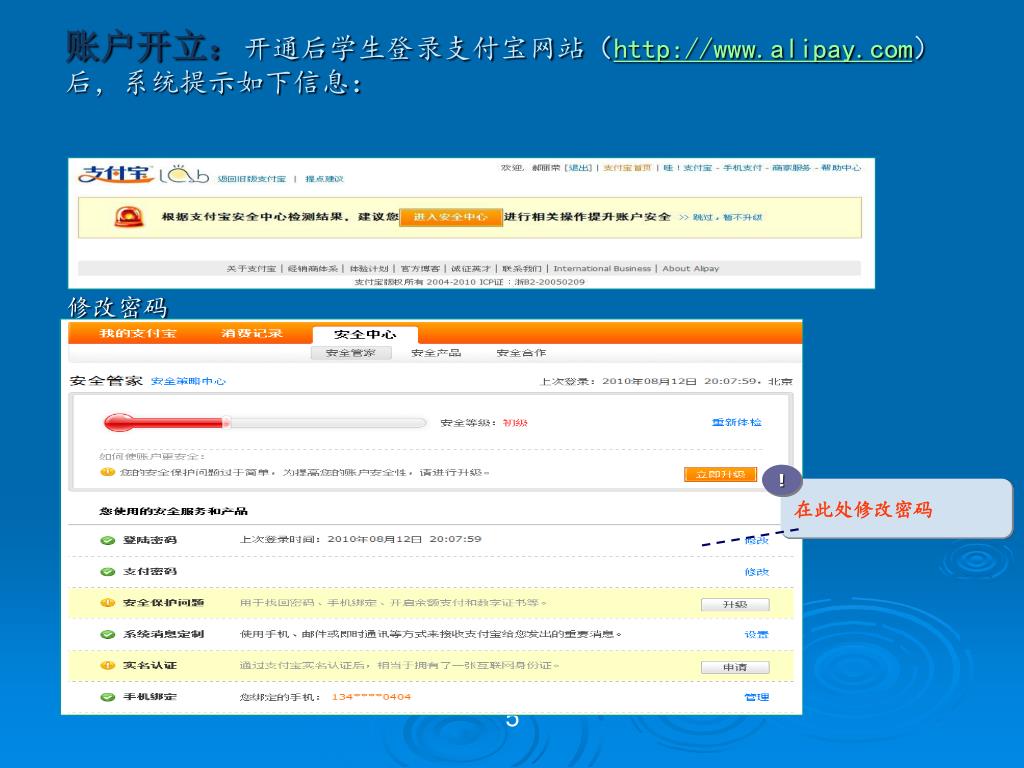Screen dimensions: 1024x768
Task: Click the orange 进入安全中心 button
Action: pyautogui.click(x=451, y=217)
